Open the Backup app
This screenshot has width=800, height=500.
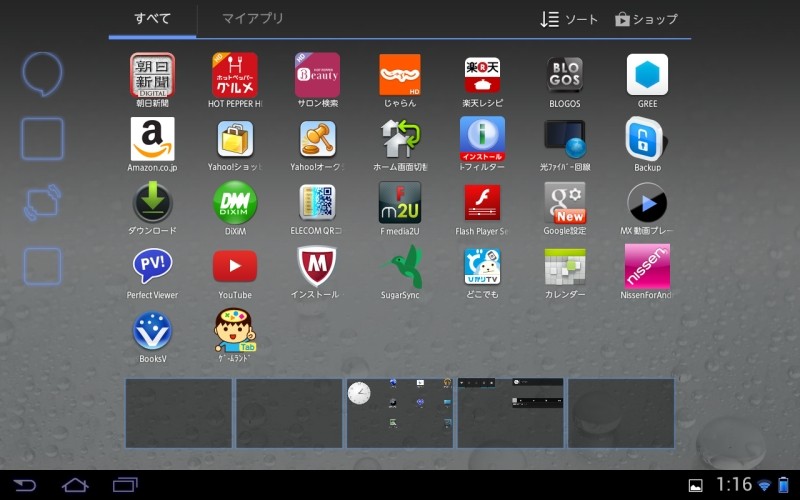(x=647, y=139)
